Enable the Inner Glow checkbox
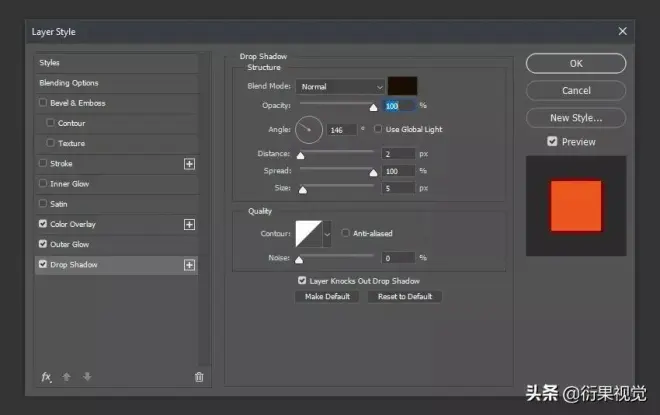The width and height of the screenshot is (660, 415). [43, 183]
